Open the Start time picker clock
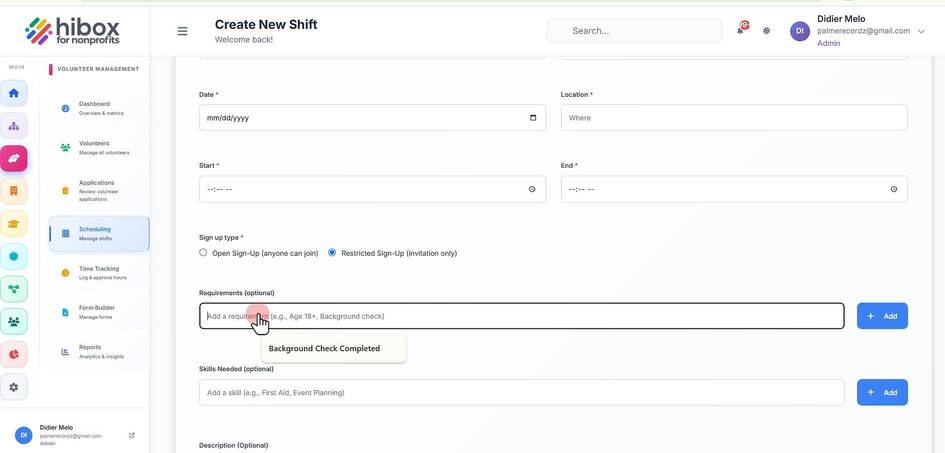This screenshot has width=945, height=453. pyautogui.click(x=532, y=189)
